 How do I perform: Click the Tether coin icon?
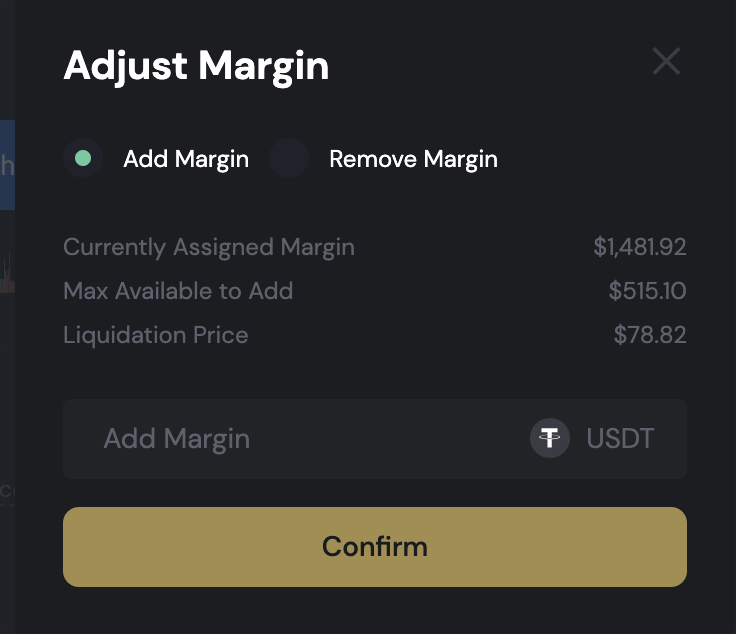549,438
